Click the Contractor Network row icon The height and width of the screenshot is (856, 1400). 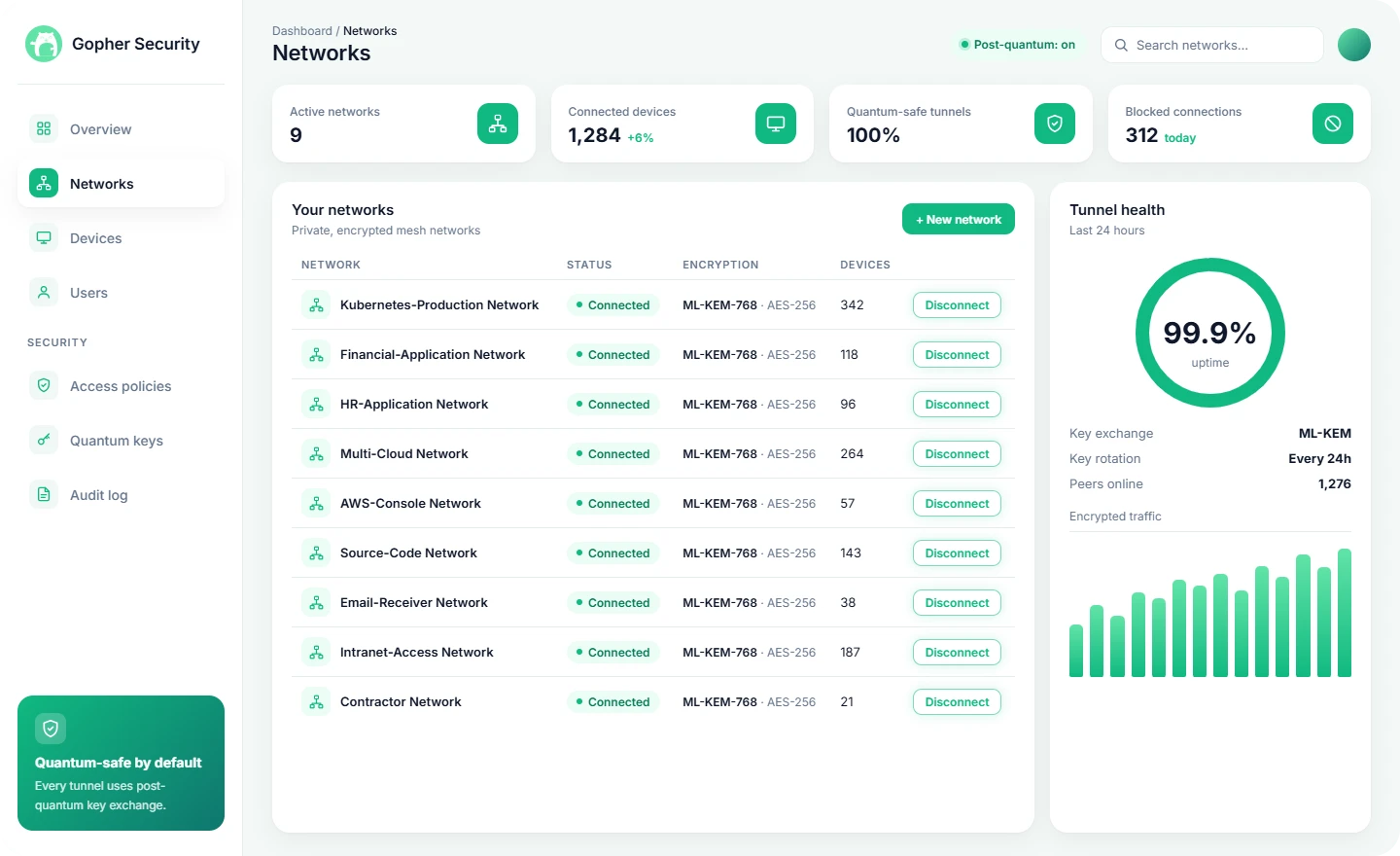pyautogui.click(x=316, y=701)
